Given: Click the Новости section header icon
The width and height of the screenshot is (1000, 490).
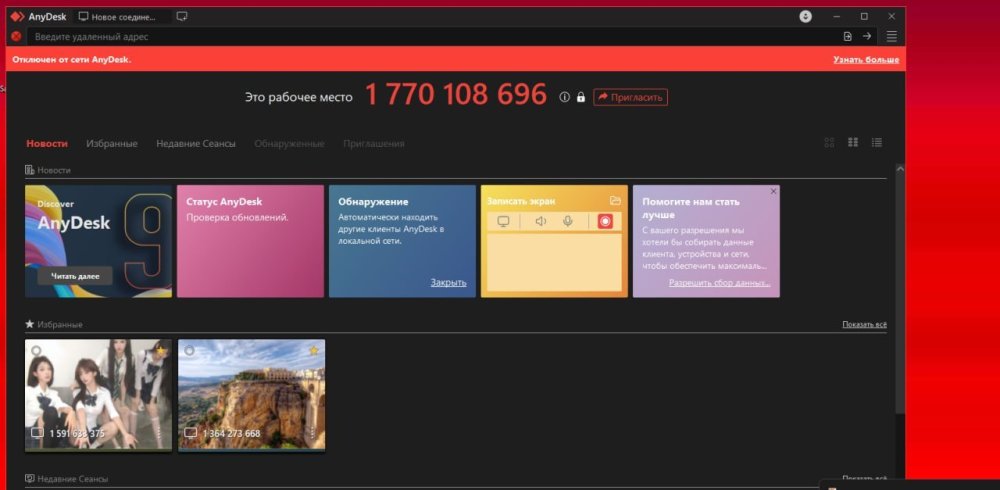Looking at the screenshot, I should pyautogui.click(x=29, y=170).
